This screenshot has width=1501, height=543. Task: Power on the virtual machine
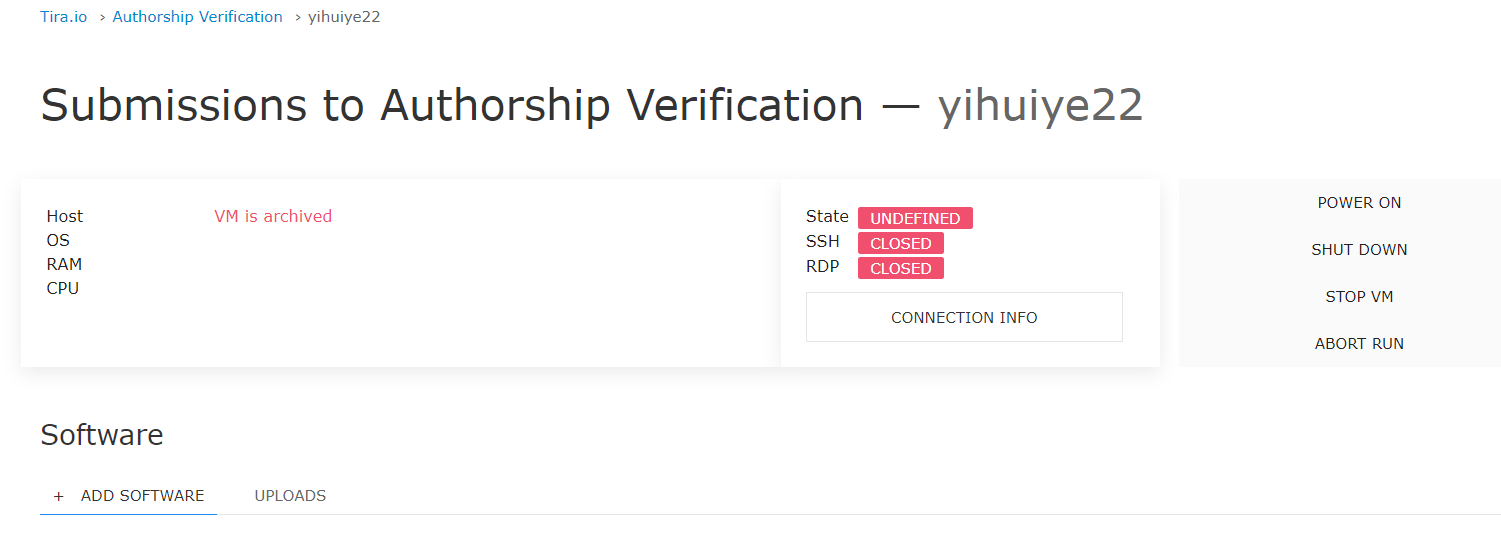point(1359,203)
